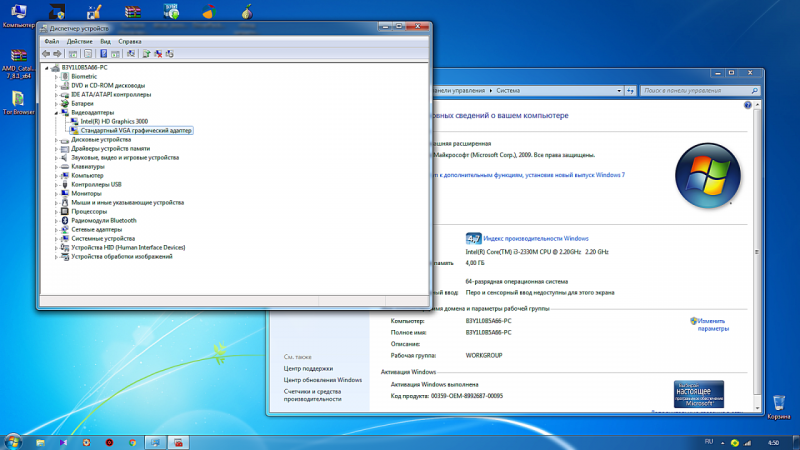Select Мыши и иные указывающие устройства
This screenshot has width=800, height=450.
click(x=122, y=203)
